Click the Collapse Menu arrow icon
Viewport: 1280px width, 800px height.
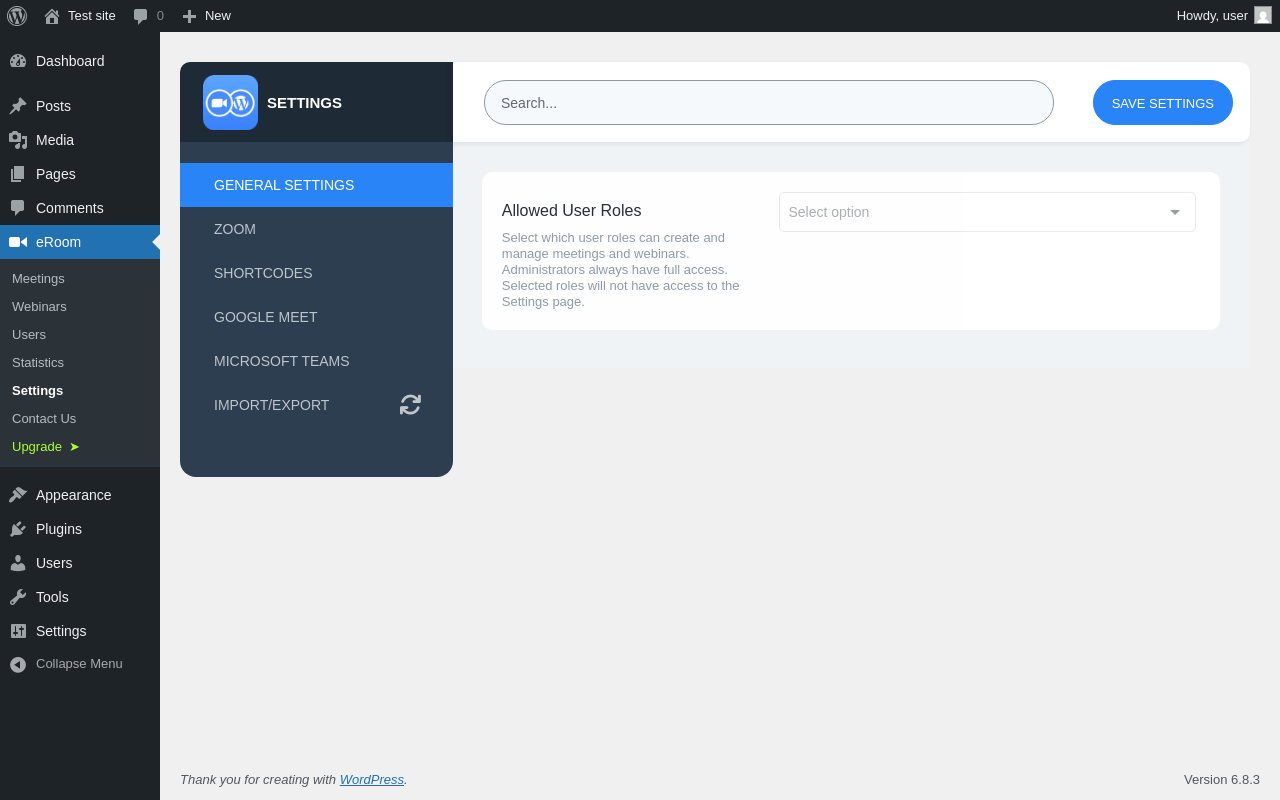pyautogui.click(x=18, y=664)
